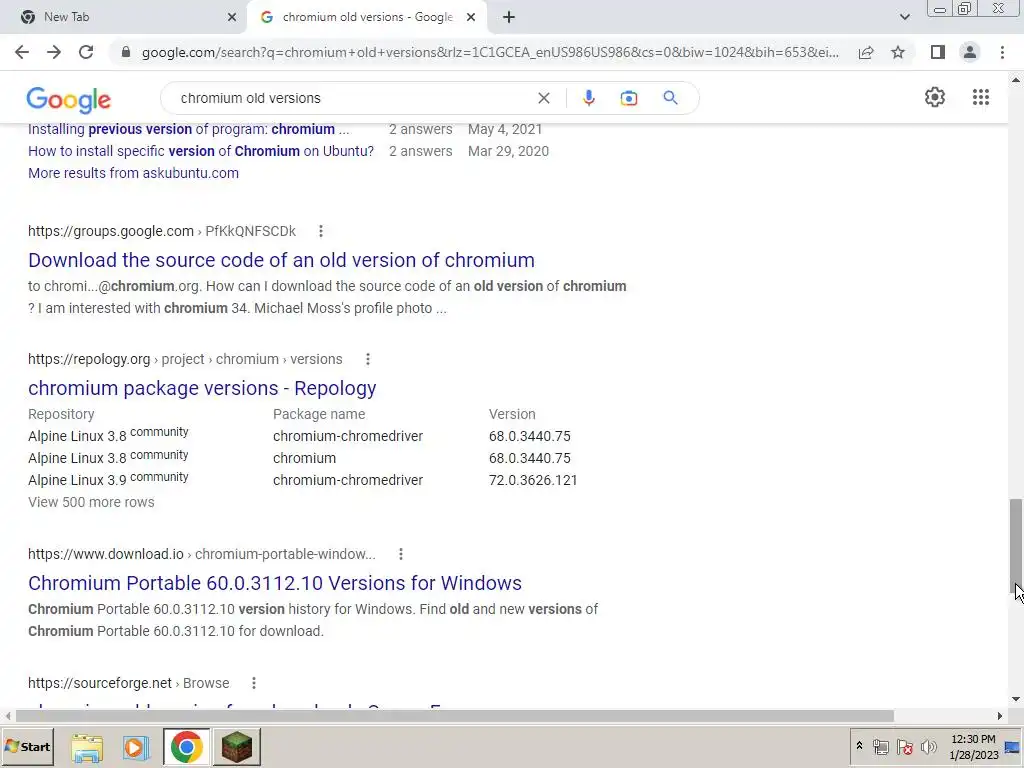The width and height of the screenshot is (1024, 768).
Task: Close the chromium old versions tab
Action: click(471, 17)
